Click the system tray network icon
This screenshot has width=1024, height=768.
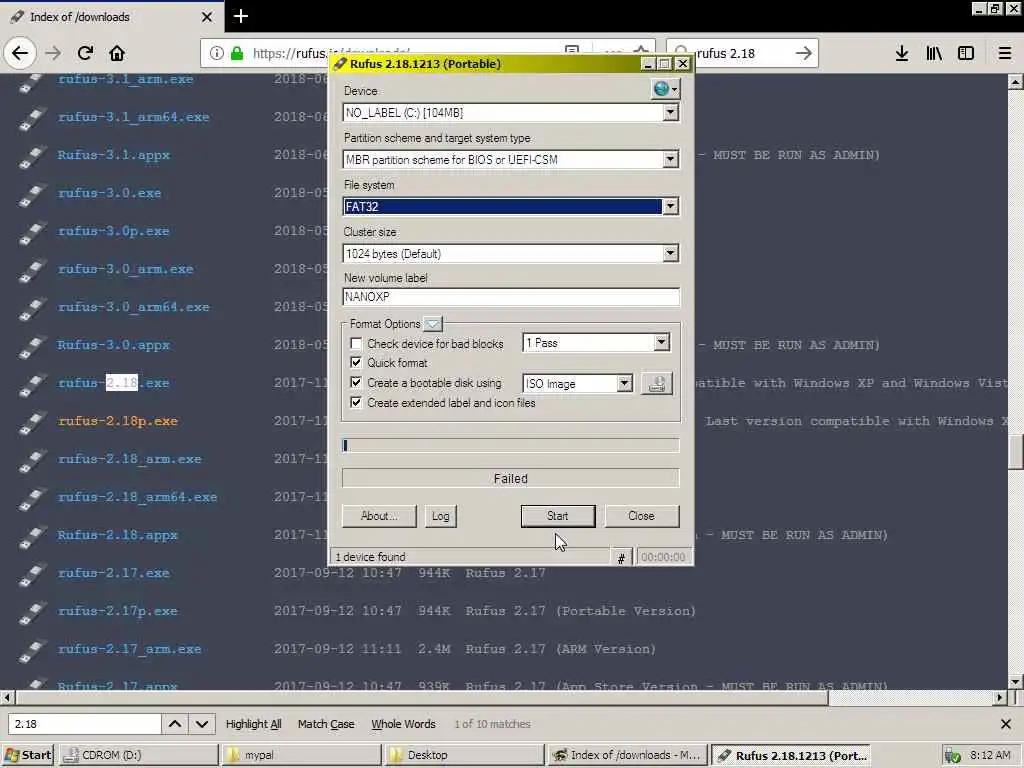952,756
